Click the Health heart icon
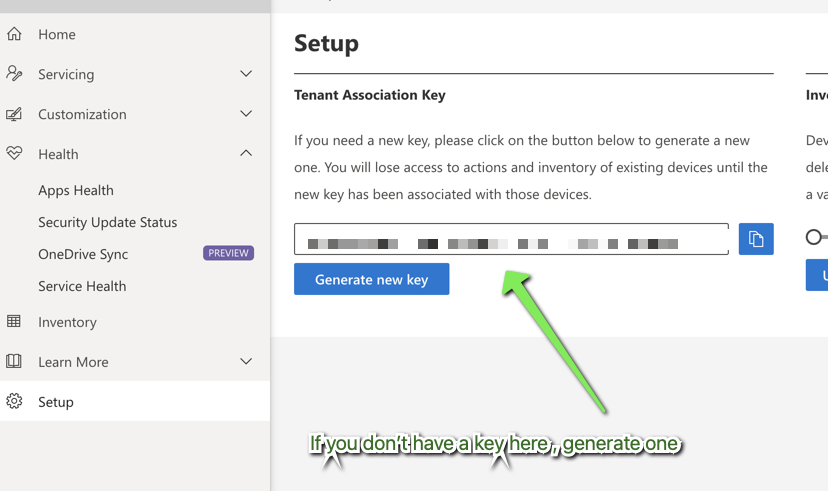The width and height of the screenshot is (828, 491). (x=14, y=154)
